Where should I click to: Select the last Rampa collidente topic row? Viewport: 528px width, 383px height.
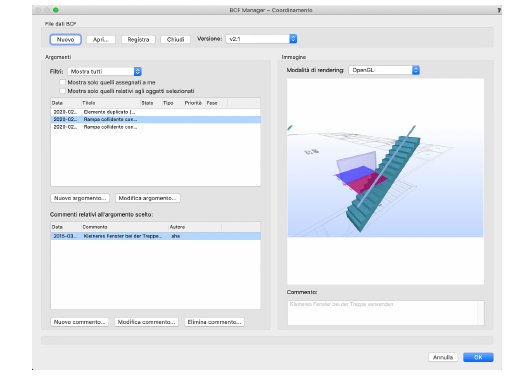click(x=156, y=127)
